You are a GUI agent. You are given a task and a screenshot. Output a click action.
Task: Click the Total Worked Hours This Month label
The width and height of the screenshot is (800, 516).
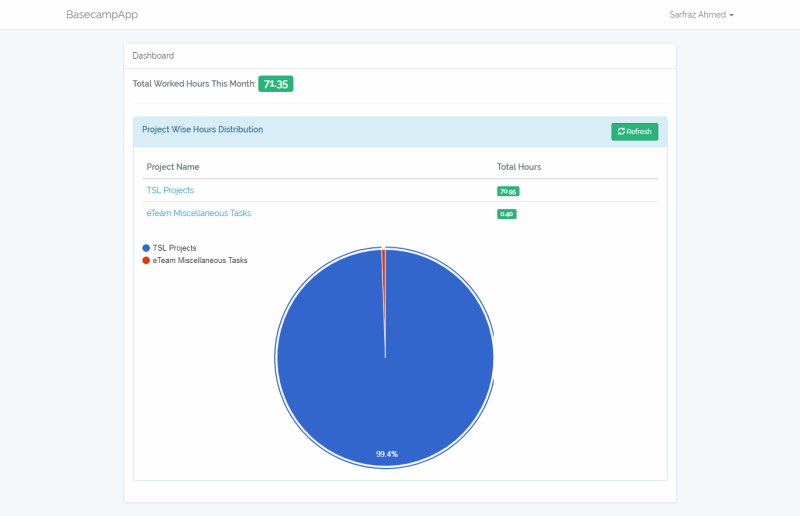click(x=194, y=84)
